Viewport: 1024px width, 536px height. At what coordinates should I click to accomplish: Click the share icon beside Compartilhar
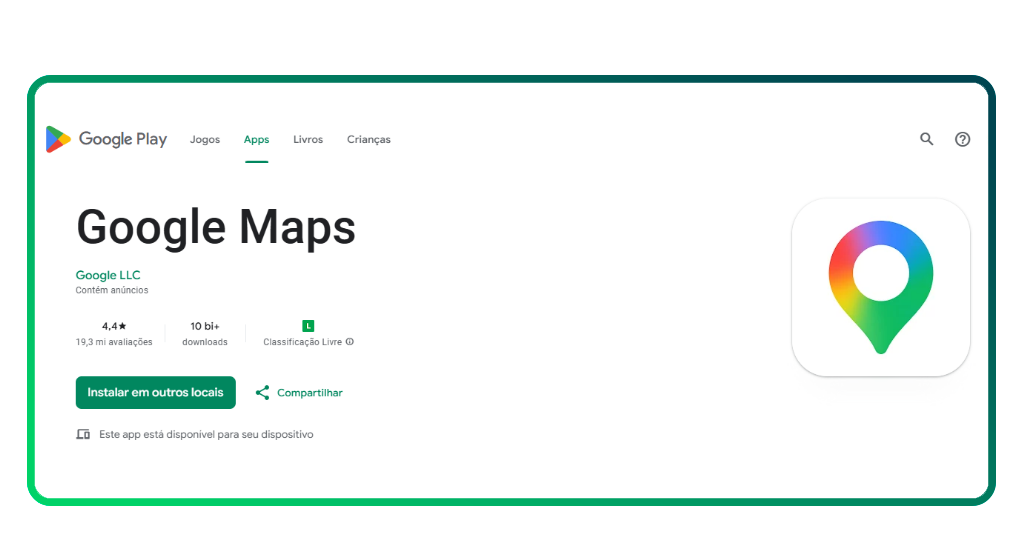coord(263,393)
